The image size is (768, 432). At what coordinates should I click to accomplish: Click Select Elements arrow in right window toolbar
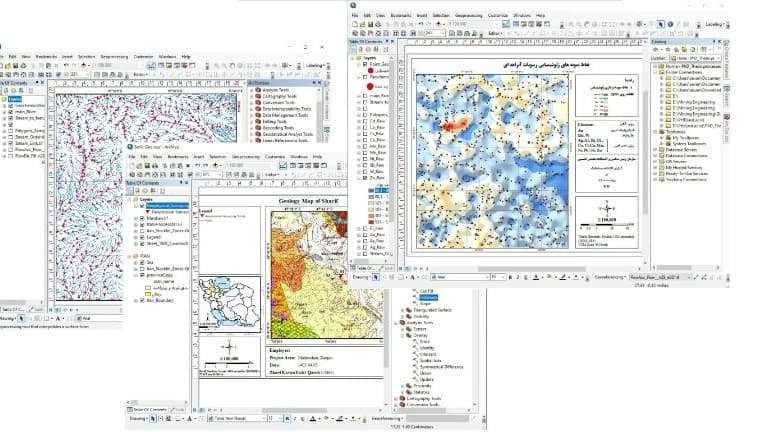(x=660, y=24)
